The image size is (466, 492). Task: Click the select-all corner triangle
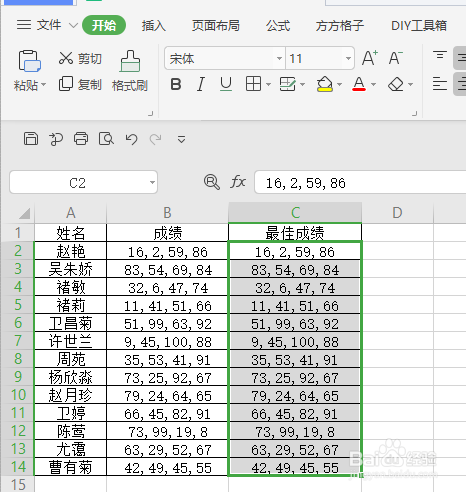pos(25,213)
